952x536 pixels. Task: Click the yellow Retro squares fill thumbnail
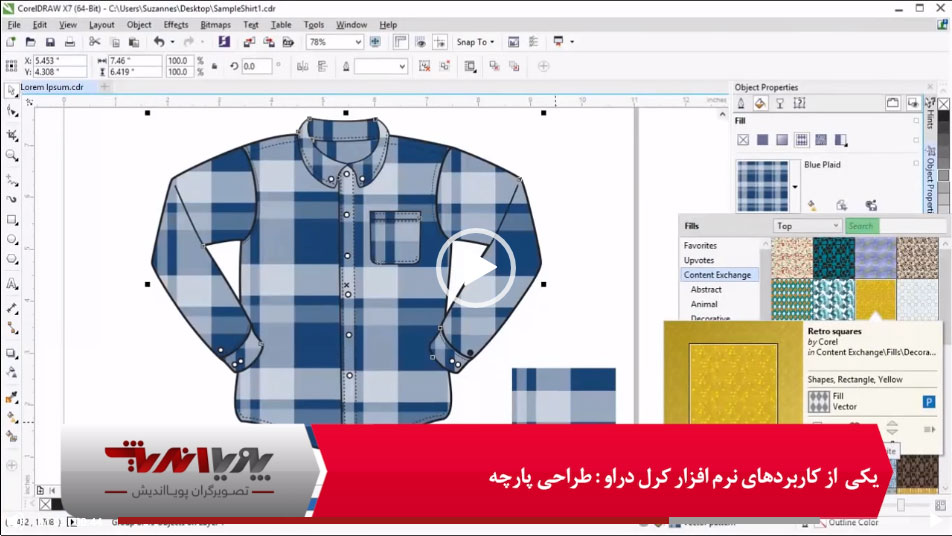click(876, 299)
